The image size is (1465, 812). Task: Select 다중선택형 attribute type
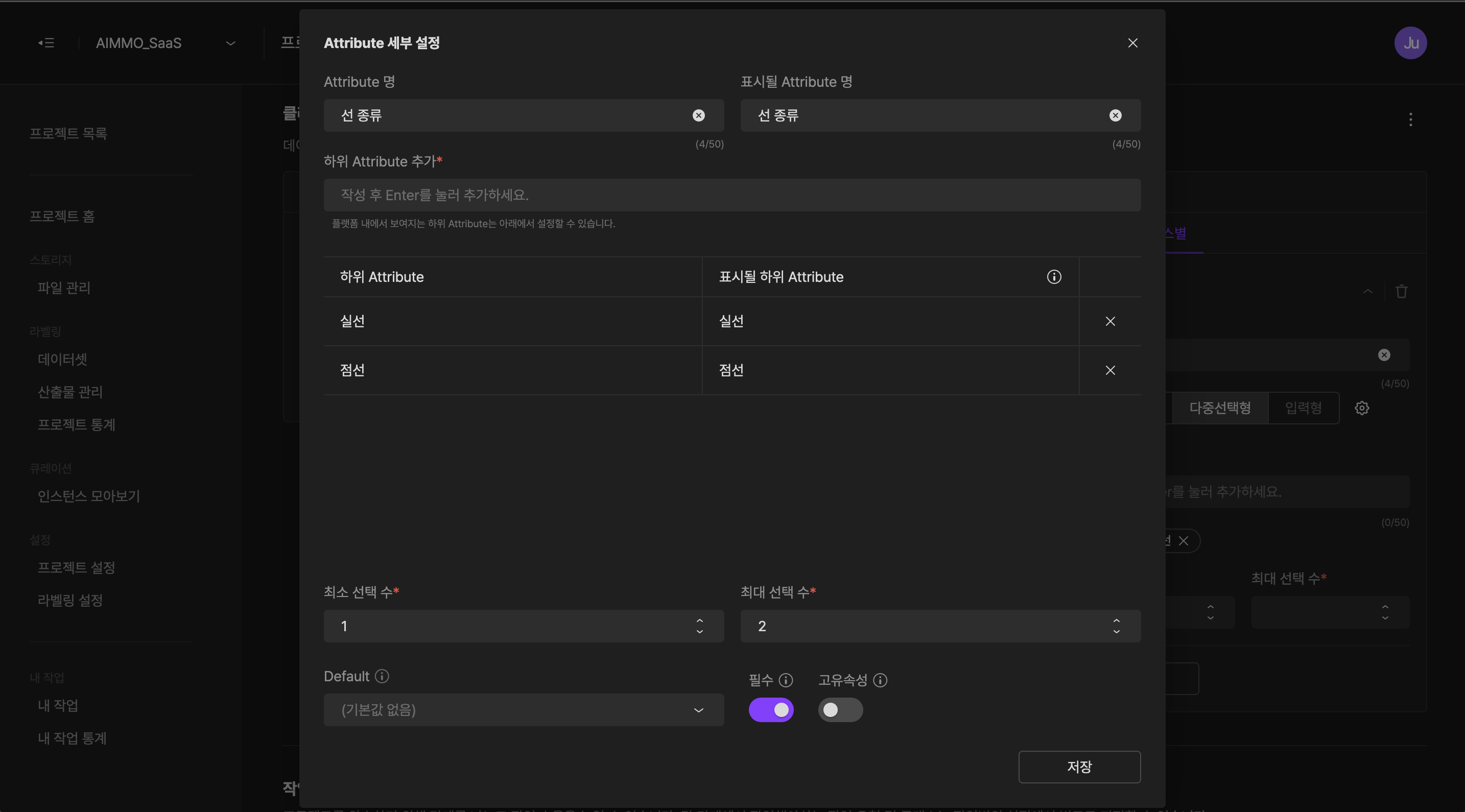pos(1220,408)
